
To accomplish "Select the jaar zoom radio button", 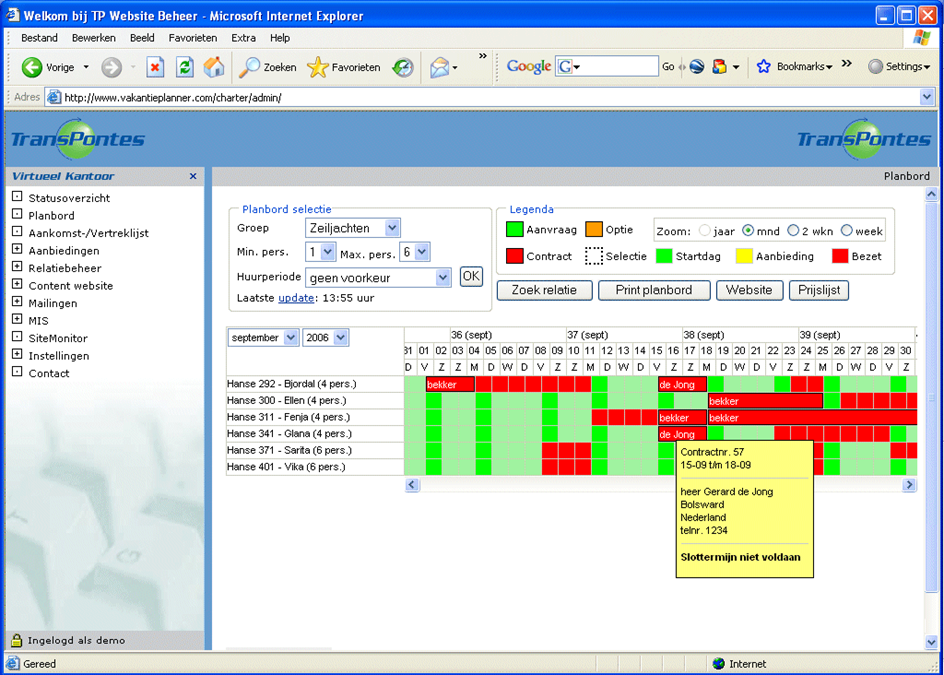I will (703, 231).
